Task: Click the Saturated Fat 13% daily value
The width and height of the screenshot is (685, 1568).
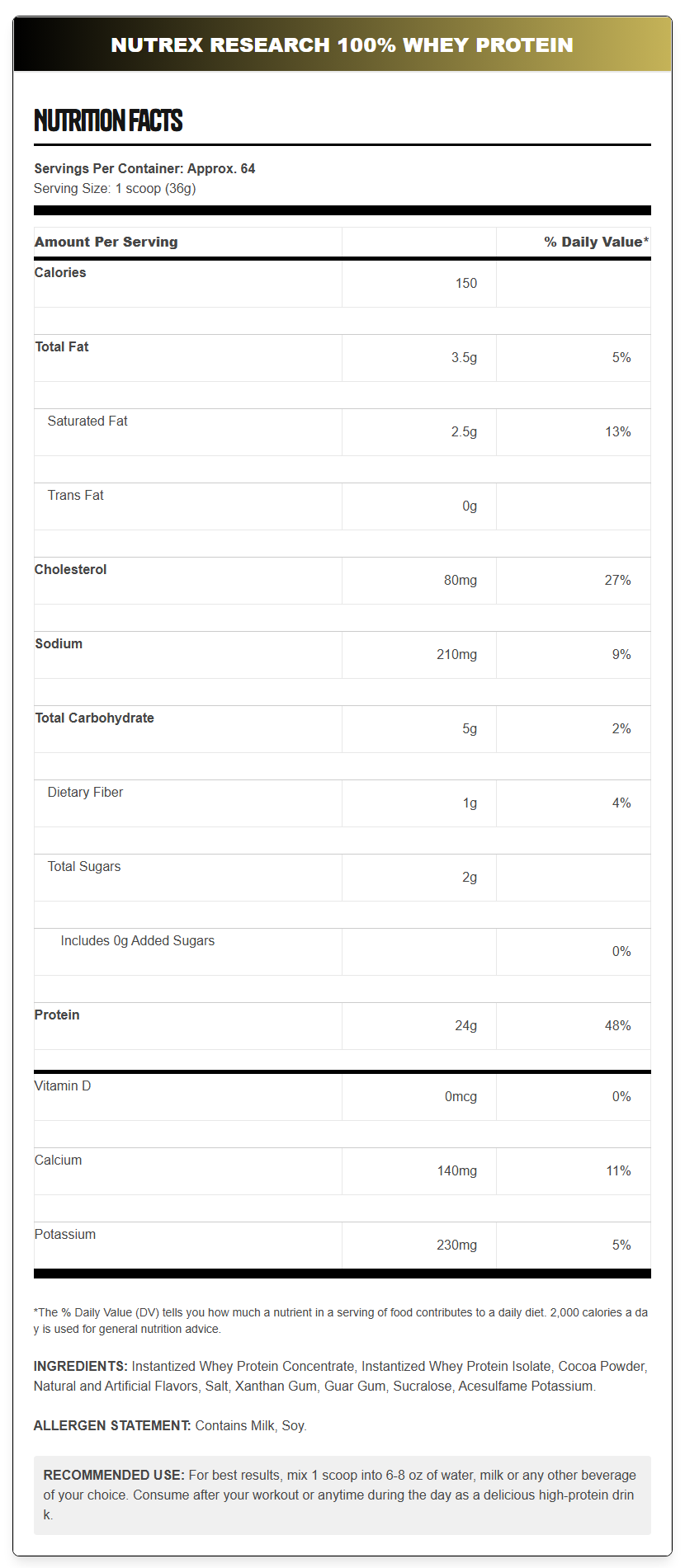Action: point(617,431)
